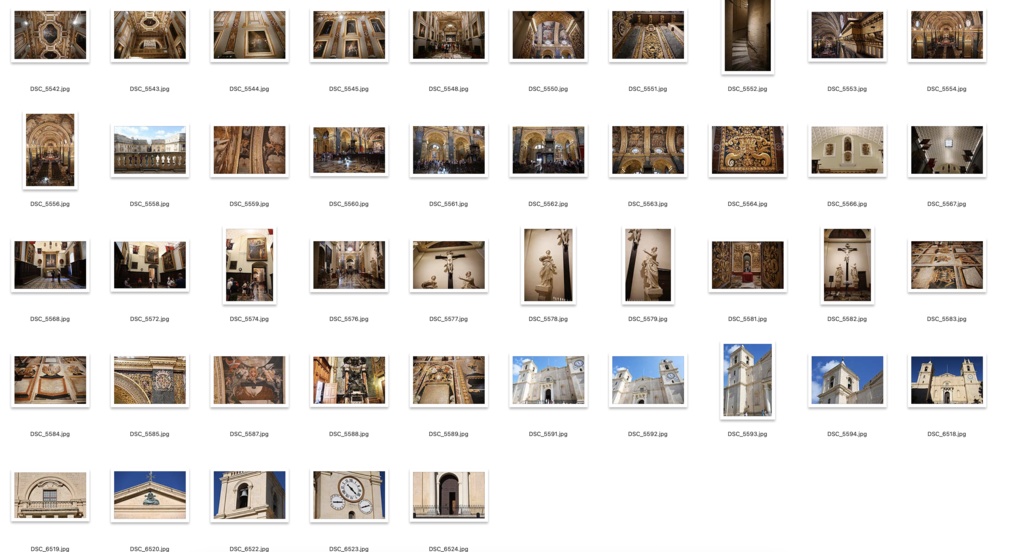The image size is (1024, 552).
Task: Select the DSC_5554.jpg thumbnail
Action: pyautogui.click(x=947, y=35)
